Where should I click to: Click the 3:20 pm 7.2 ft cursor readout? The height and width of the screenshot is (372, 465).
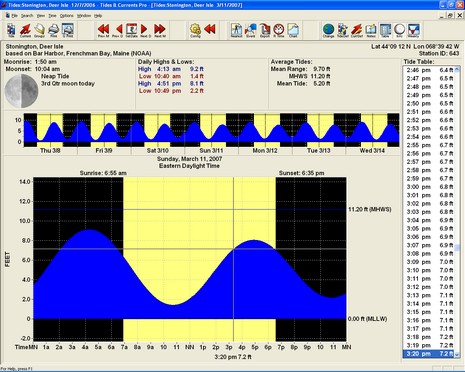[x=233, y=357]
